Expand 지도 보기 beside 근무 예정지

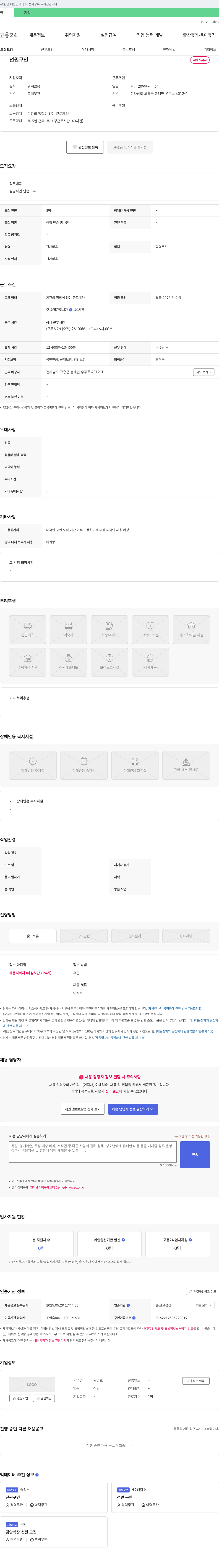[204, 372]
